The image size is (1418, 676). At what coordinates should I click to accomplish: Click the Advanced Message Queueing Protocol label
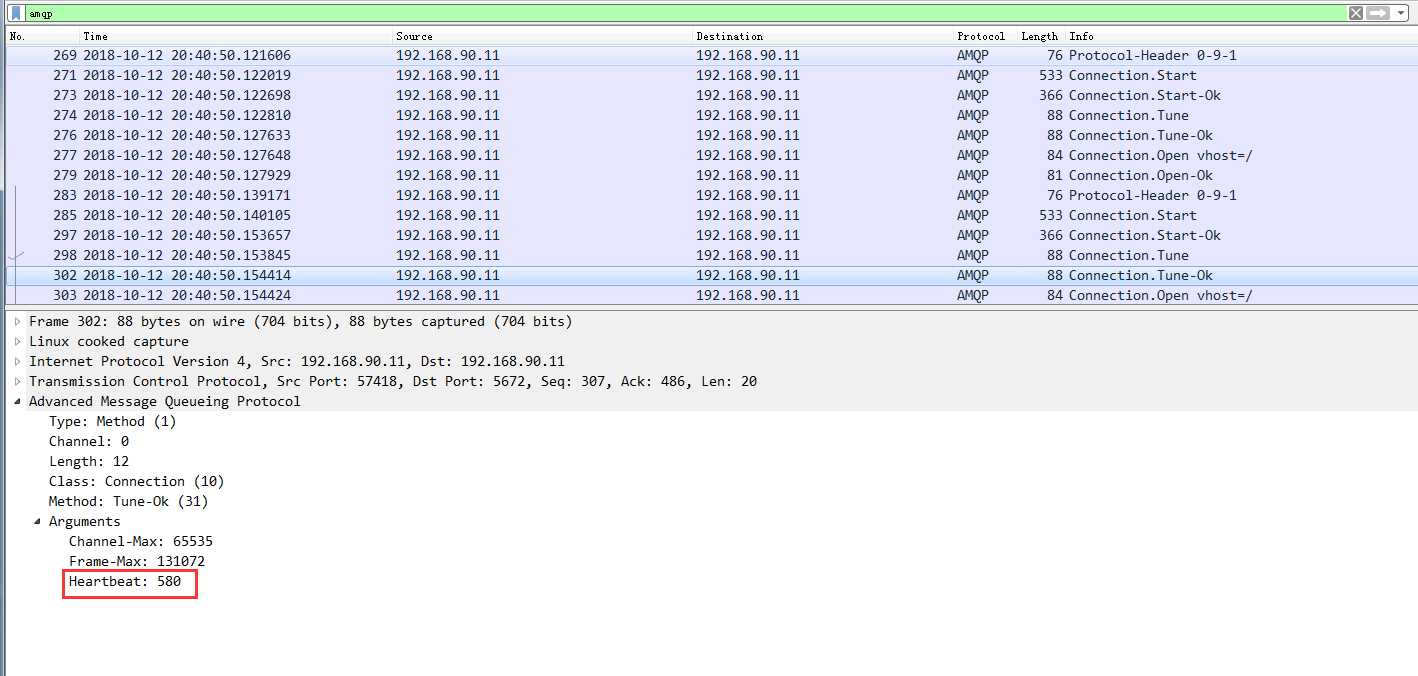pyautogui.click(x=164, y=402)
